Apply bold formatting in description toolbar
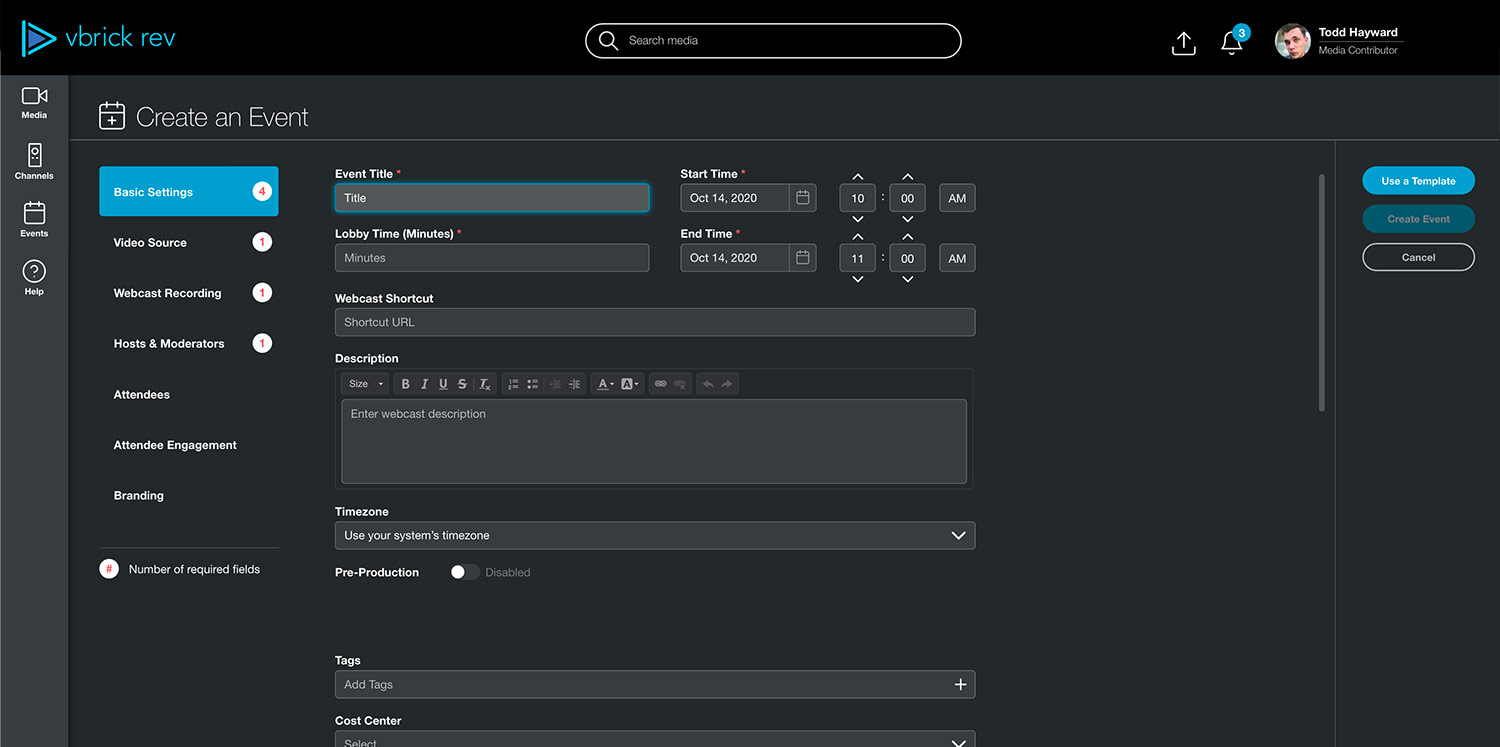1500x747 pixels. pos(405,384)
